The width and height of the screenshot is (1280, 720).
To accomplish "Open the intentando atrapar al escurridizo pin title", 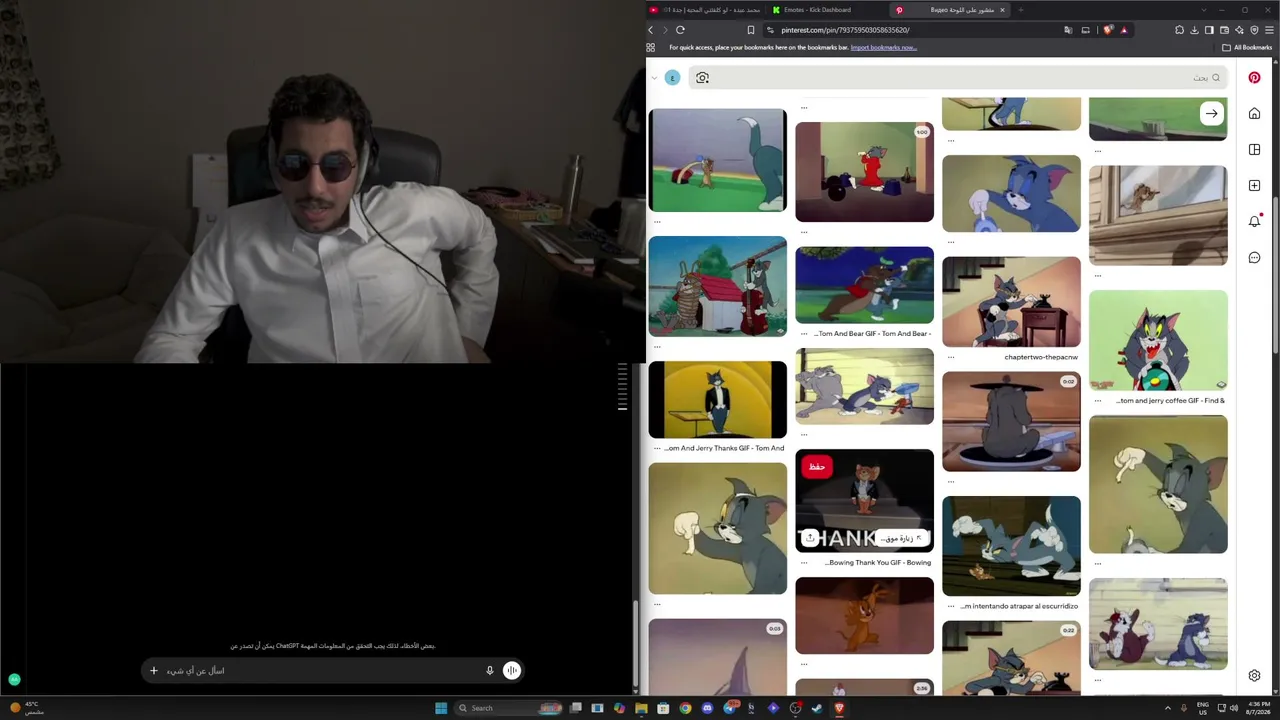I will pos(1019,606).
